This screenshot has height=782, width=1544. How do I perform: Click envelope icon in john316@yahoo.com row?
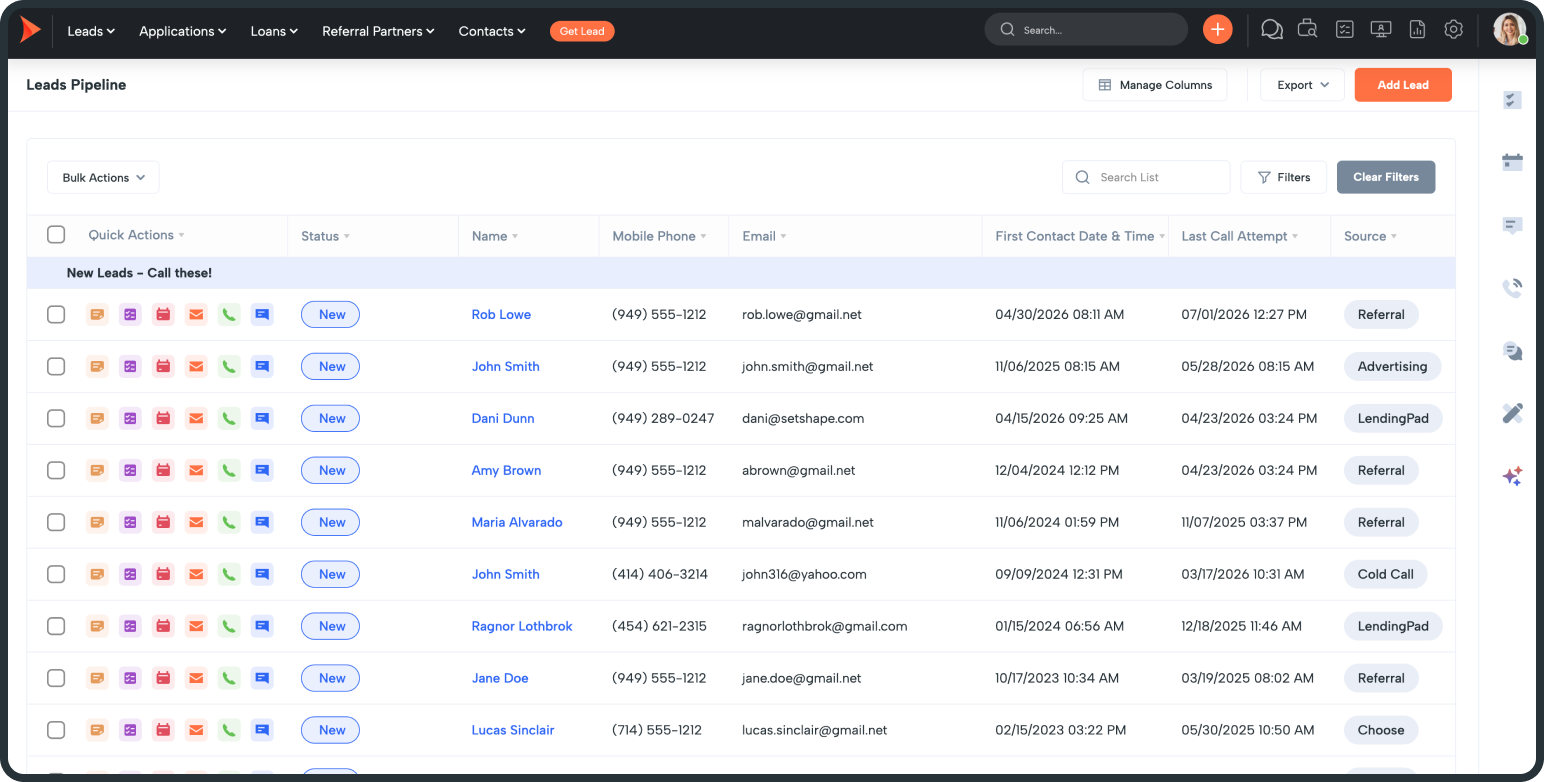196,574
